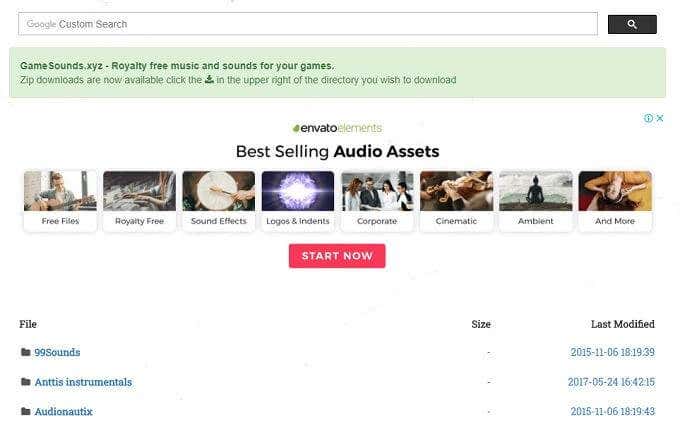Click the ad info icon

coord(648,118)
